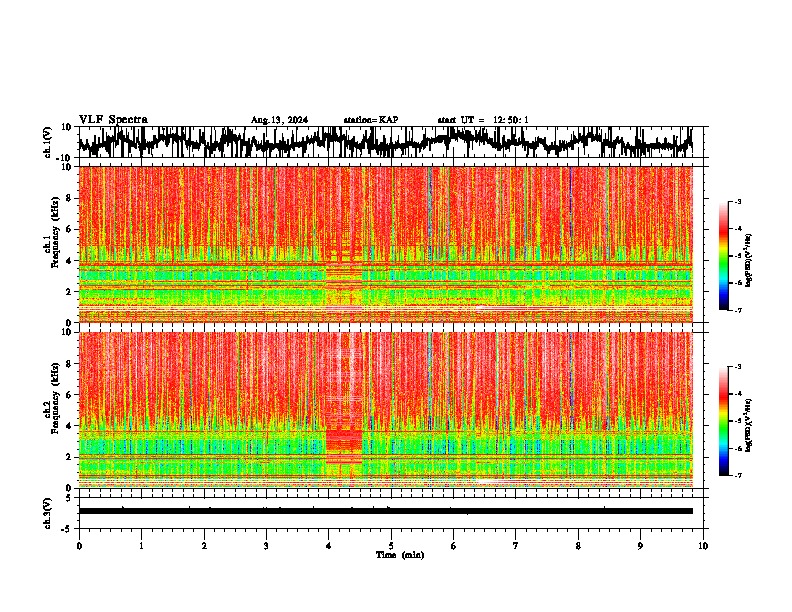Viewport: 792px width, 612px height.
Task: Click the ch.2 spectrogram panel
Action: point(385,410)
